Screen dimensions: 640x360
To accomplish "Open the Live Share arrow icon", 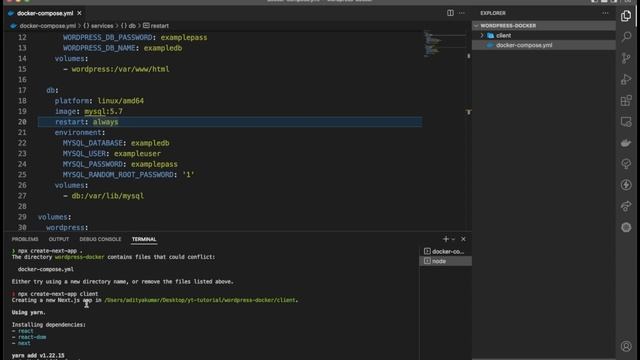I will (626, 206).
